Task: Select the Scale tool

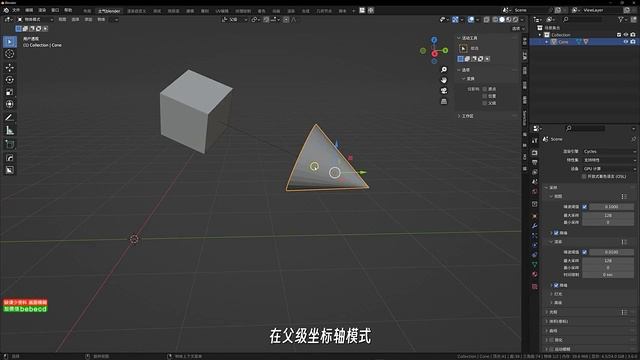Action: point(10,92)
